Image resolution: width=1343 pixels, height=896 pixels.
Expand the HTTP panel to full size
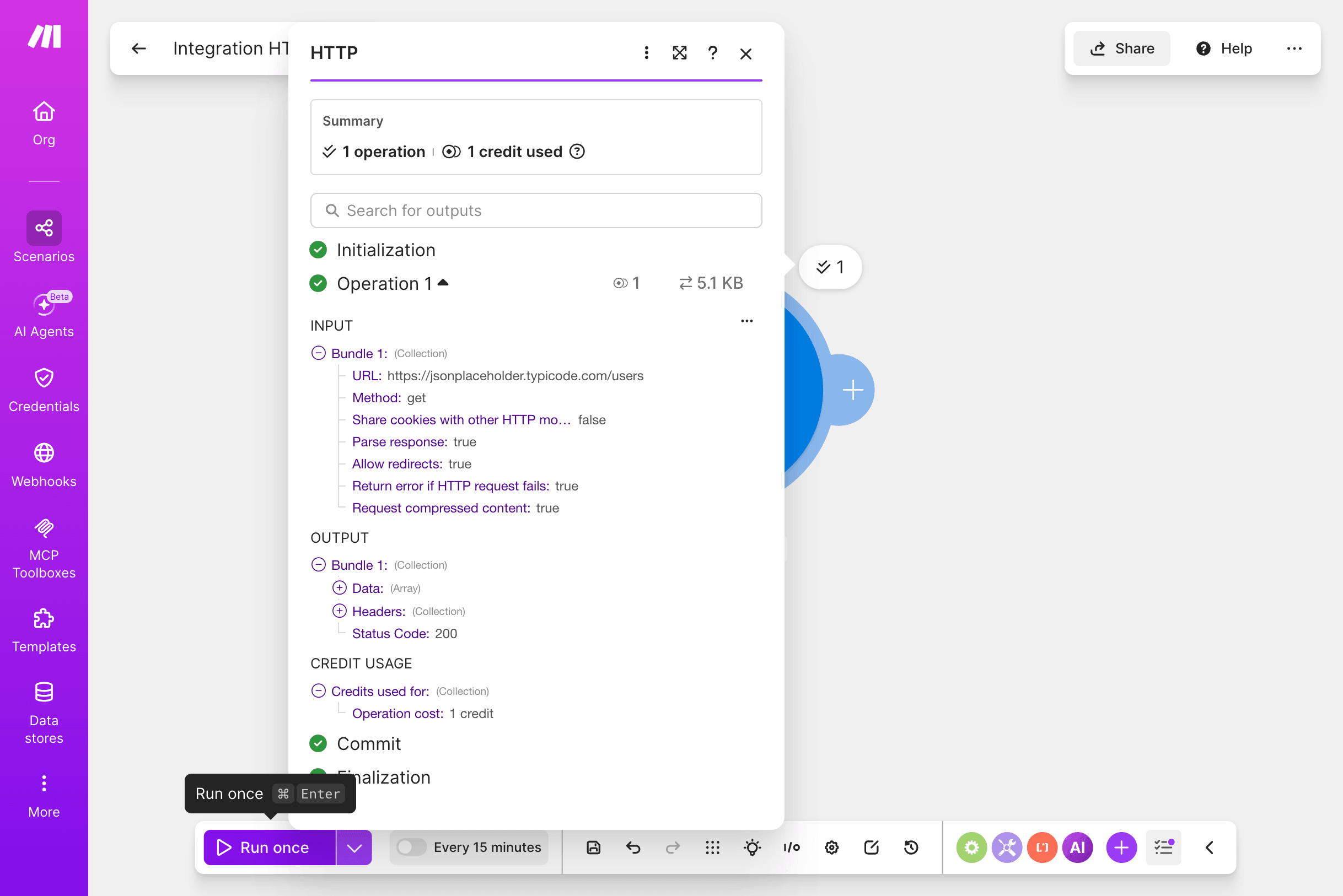(679, 53)
